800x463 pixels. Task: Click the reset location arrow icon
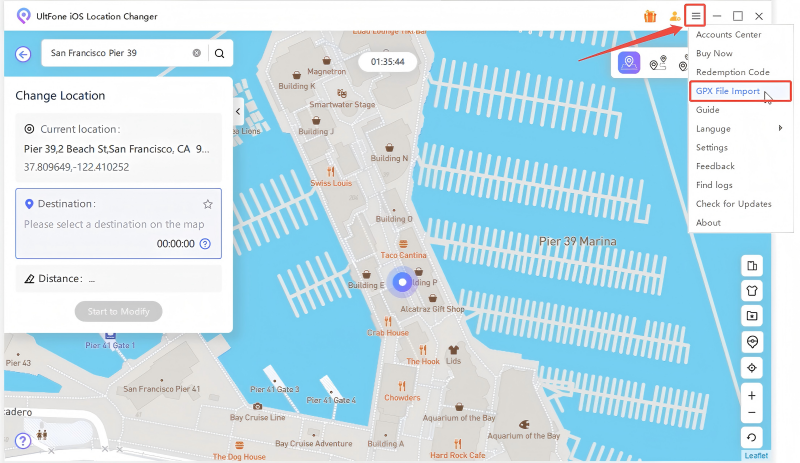click(752, 437)
